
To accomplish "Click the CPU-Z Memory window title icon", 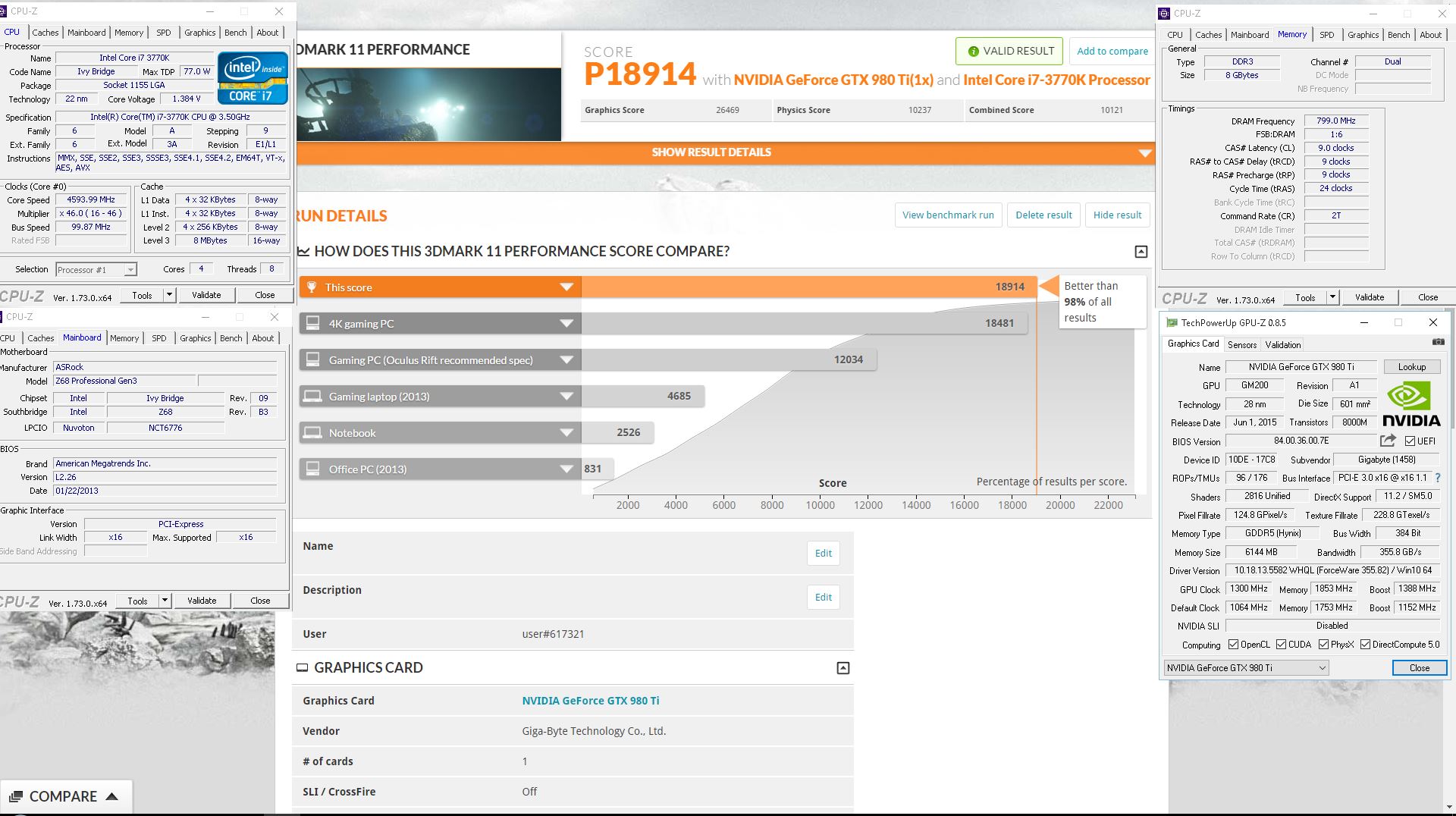I will click(x=1165, y=13).
